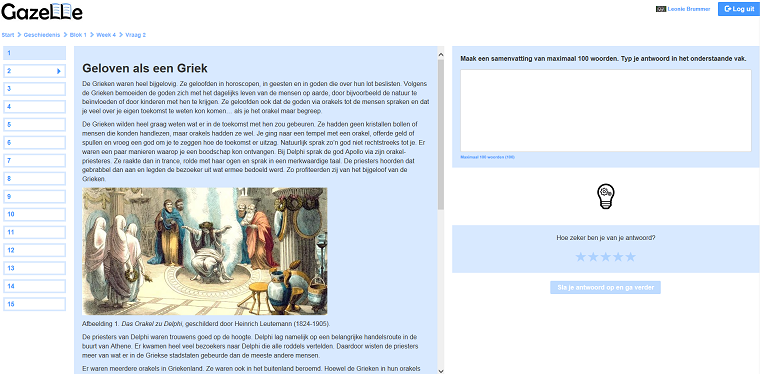Image resolution: width=760 pixels, height=374 pixels.
Task: Select question 11 in sidebar
Action: [34, 233]
